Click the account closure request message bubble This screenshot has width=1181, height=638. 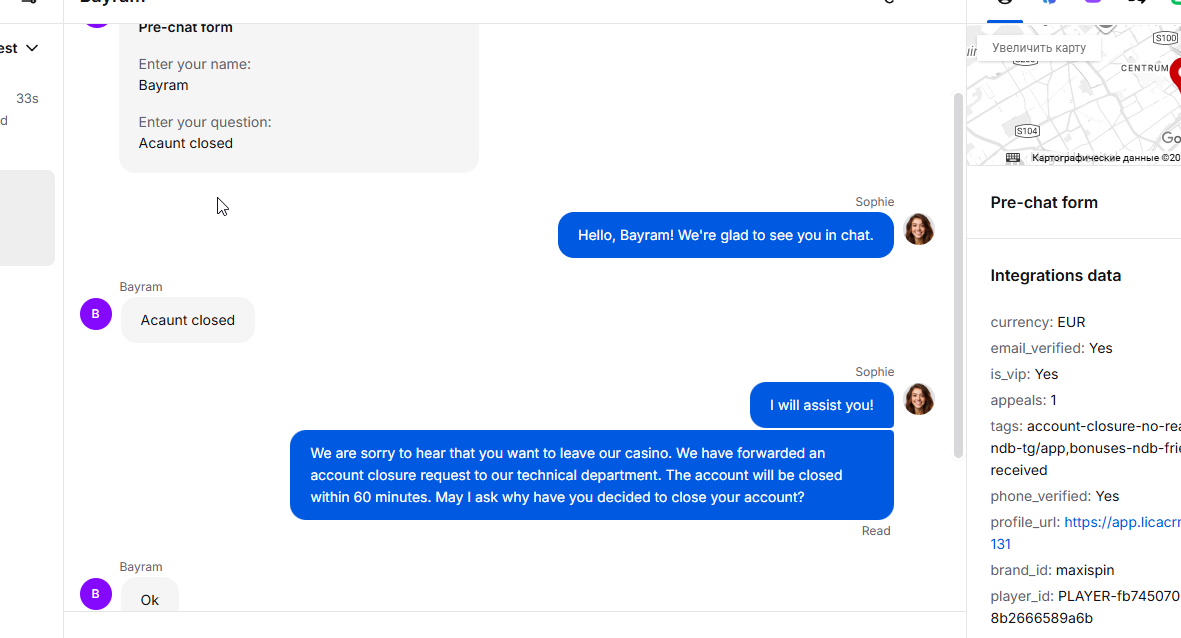[591, 475]
